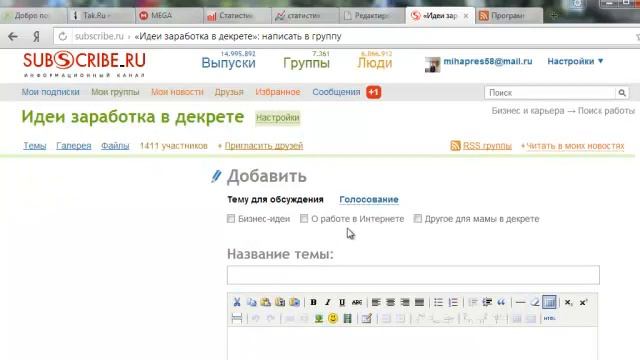Center align text in the editor
Image resolution: width=640 pixels, height=360 pixels.
click(390, 302)
